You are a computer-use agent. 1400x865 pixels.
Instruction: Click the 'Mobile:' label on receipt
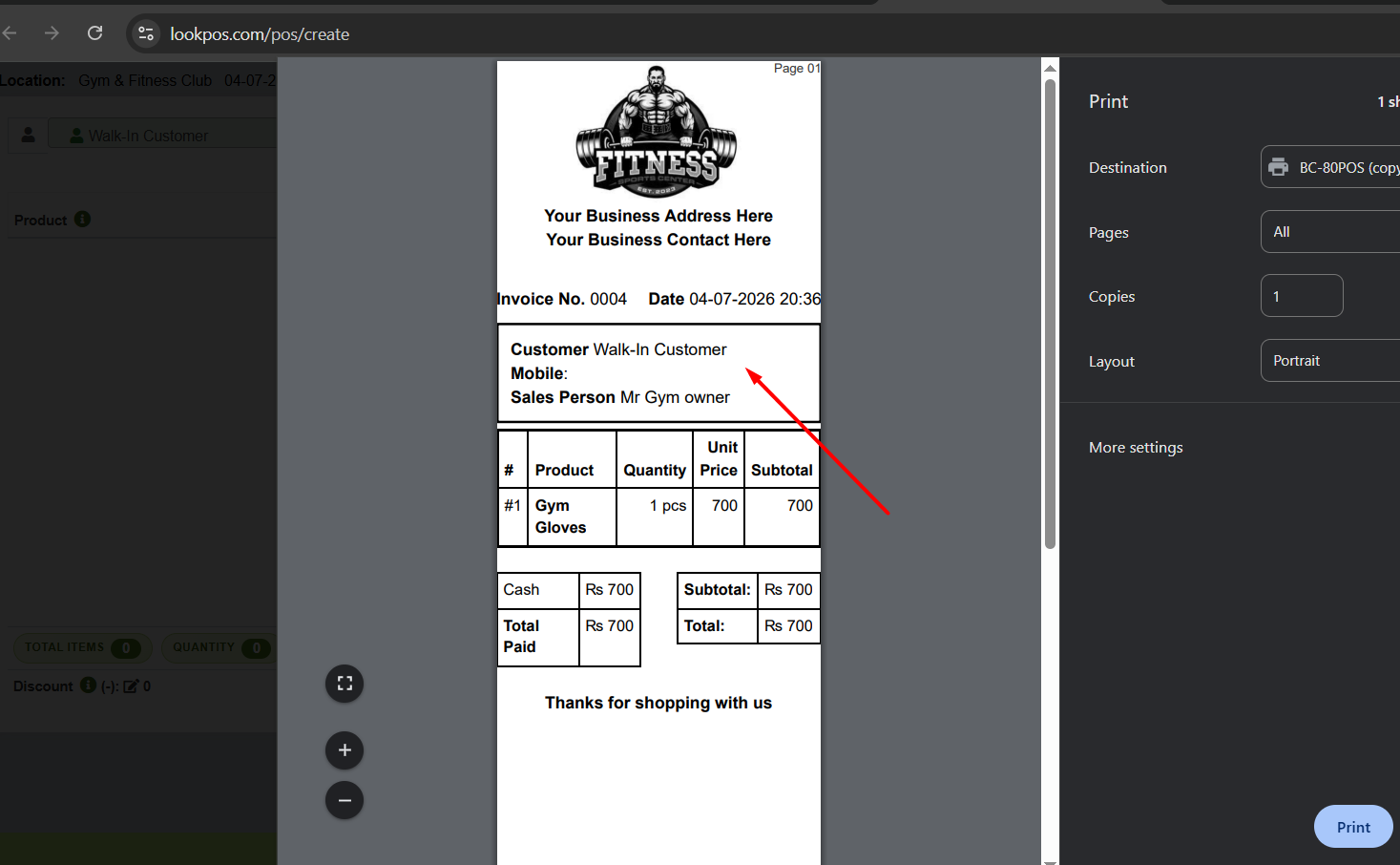[539, 373]
